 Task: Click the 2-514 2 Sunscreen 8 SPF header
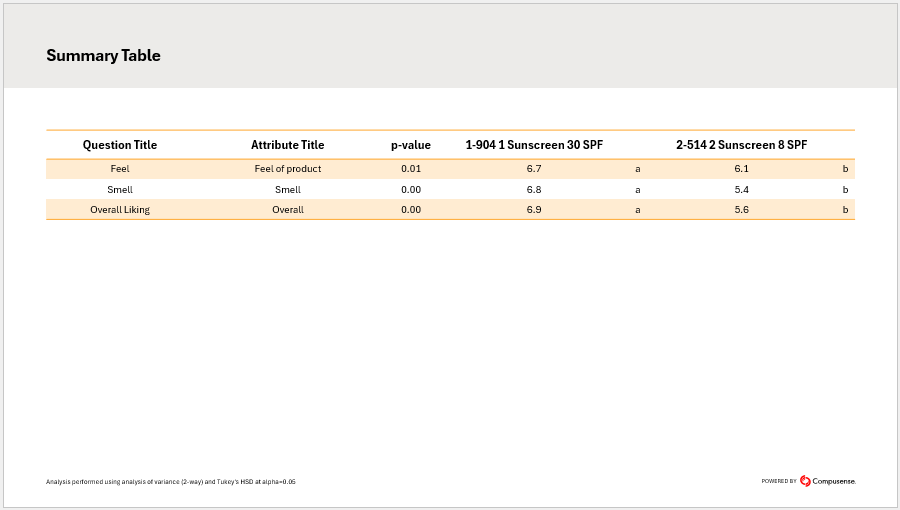click(x=741, y=145)
